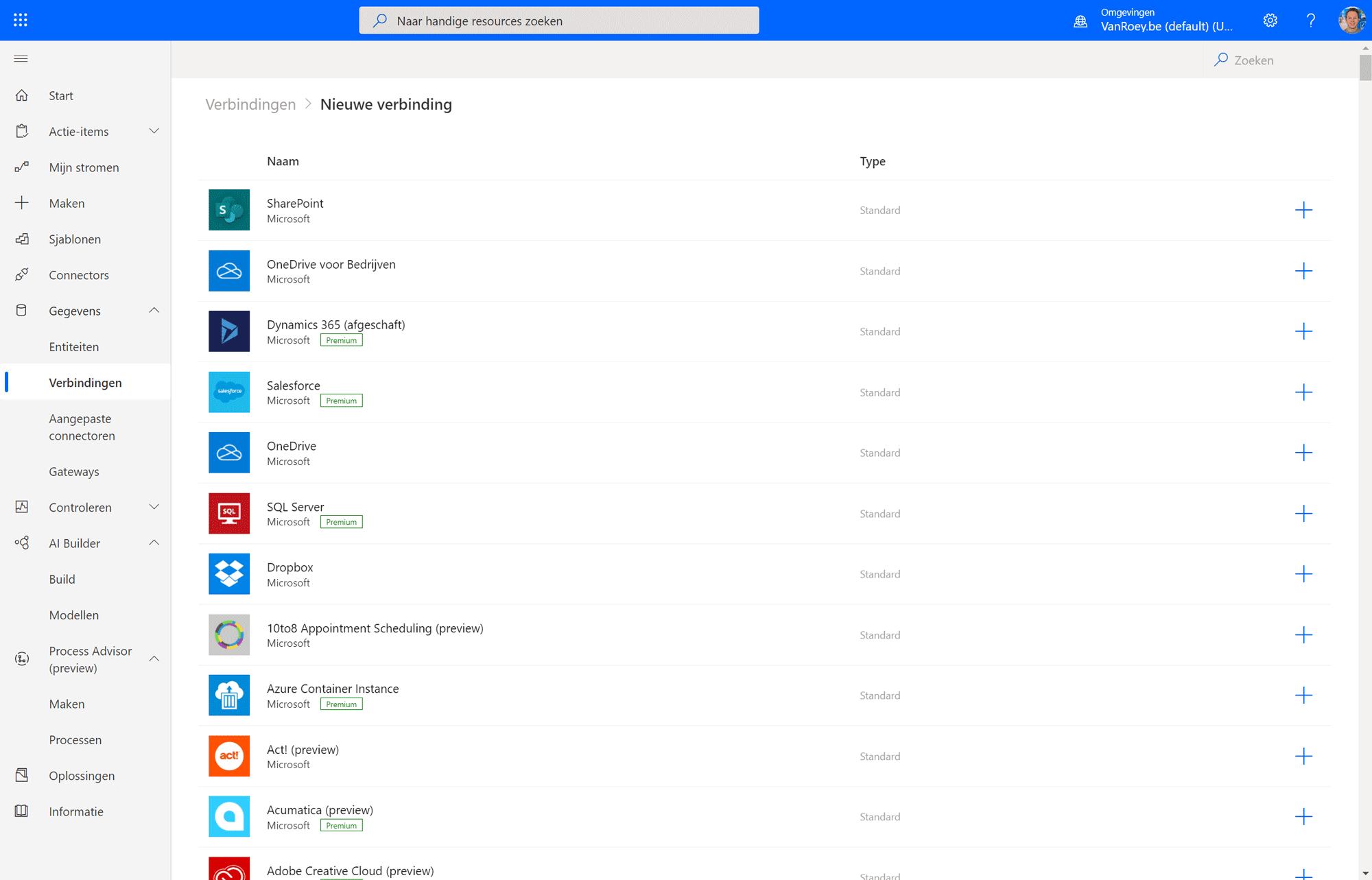Click the Acumatica connector icon
This screenshot has height=880, width=1372.
229,817
